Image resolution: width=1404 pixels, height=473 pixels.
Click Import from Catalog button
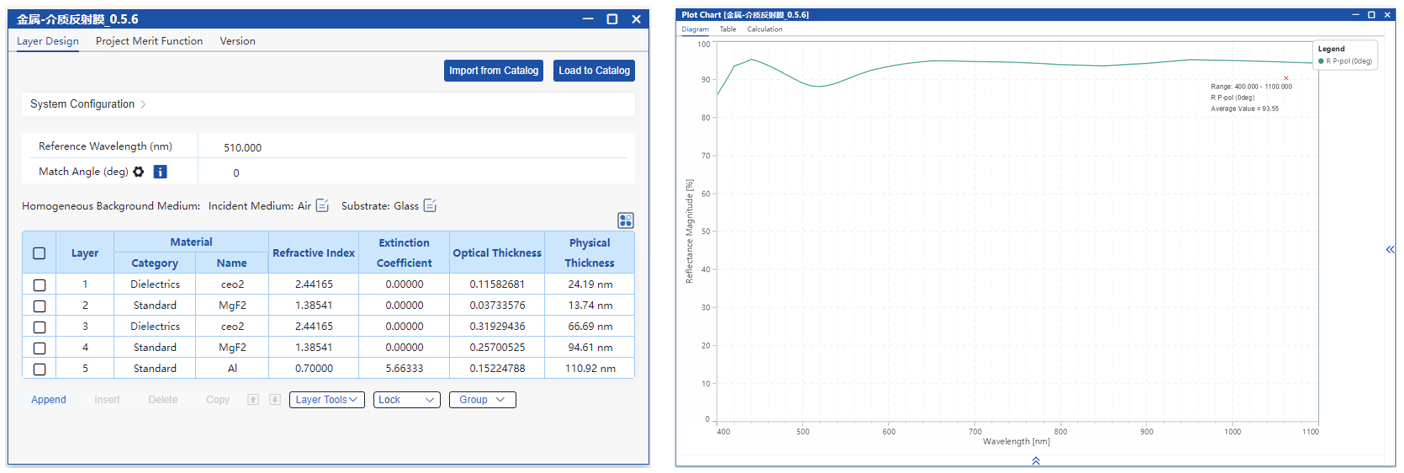(x=494, y=71)
